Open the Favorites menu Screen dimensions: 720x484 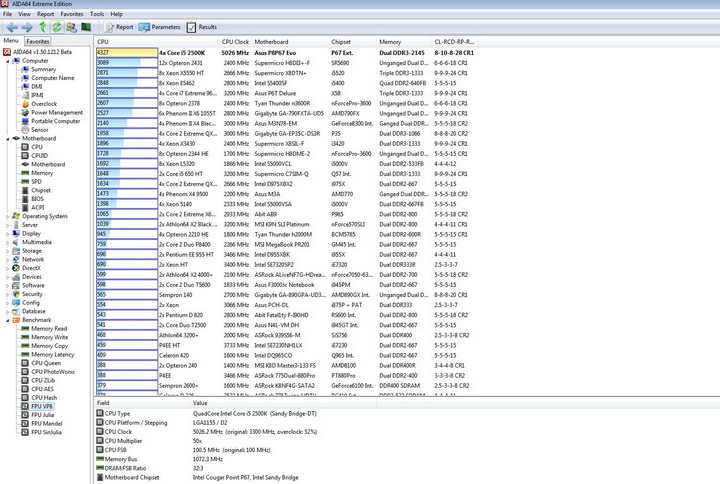72,14
